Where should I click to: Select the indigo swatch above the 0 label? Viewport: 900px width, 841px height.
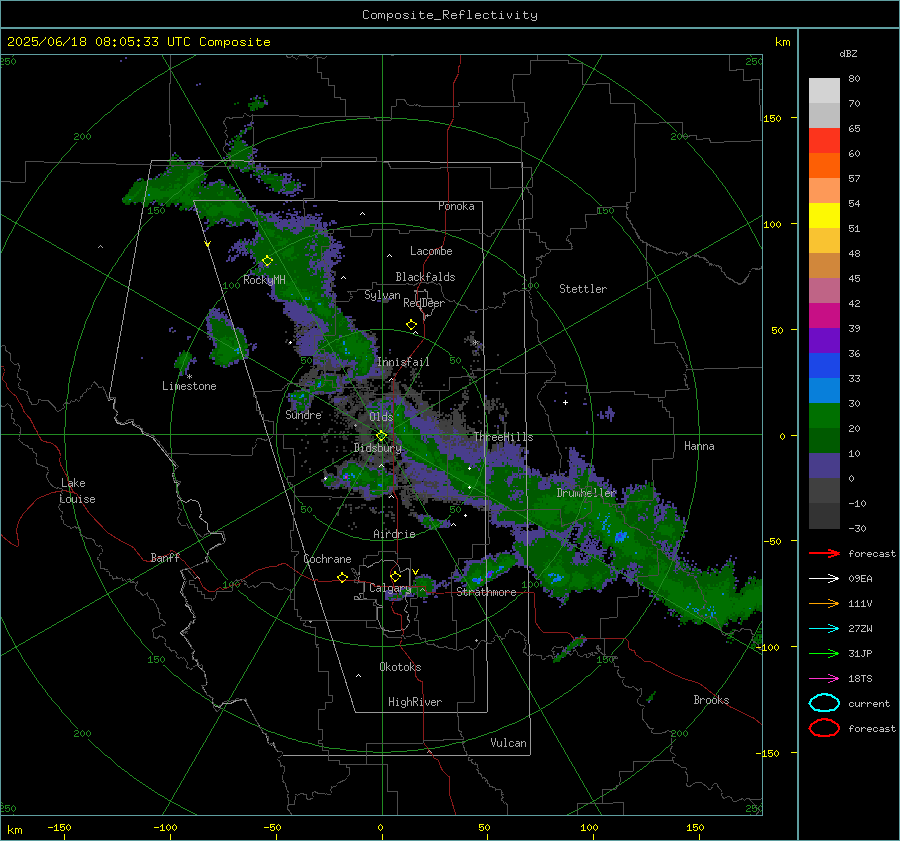824,466
